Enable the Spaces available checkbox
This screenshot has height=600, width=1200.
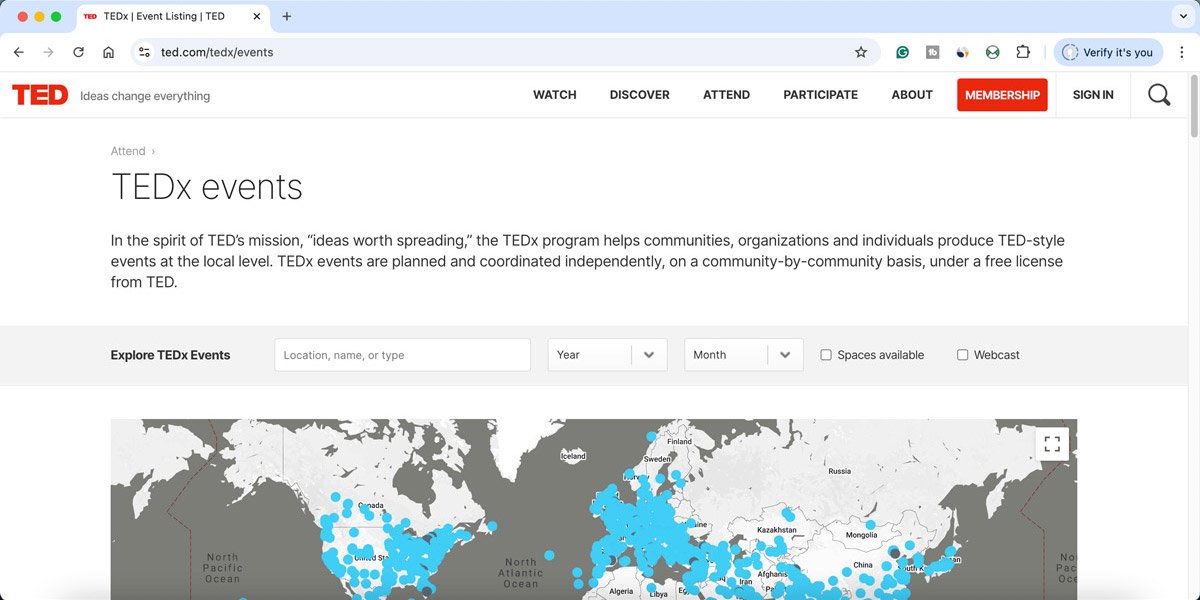(x=826, y=355)
